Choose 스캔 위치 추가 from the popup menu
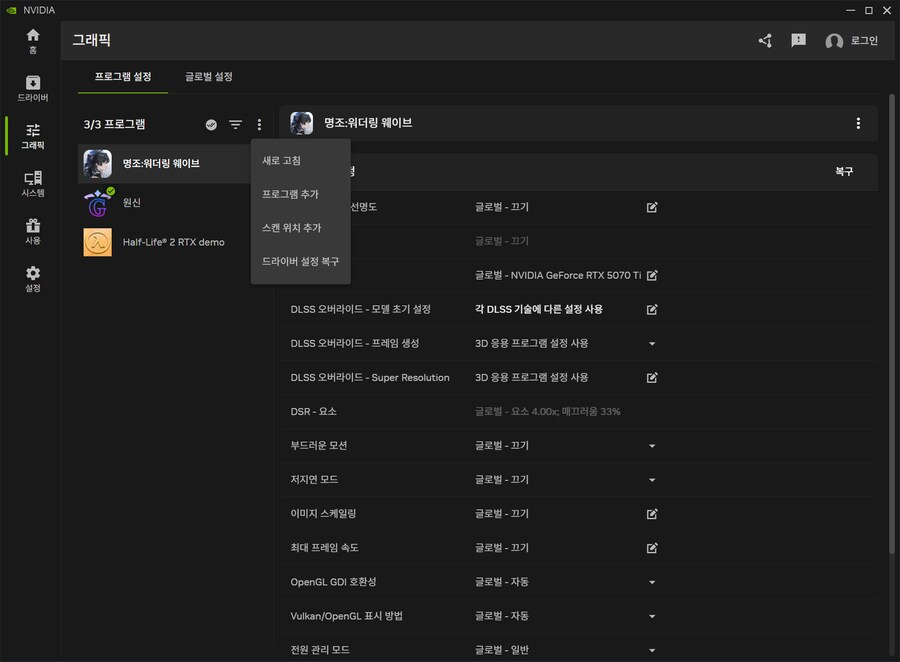The width and height of the screenshot is (900, 662). tap(301, 228)
